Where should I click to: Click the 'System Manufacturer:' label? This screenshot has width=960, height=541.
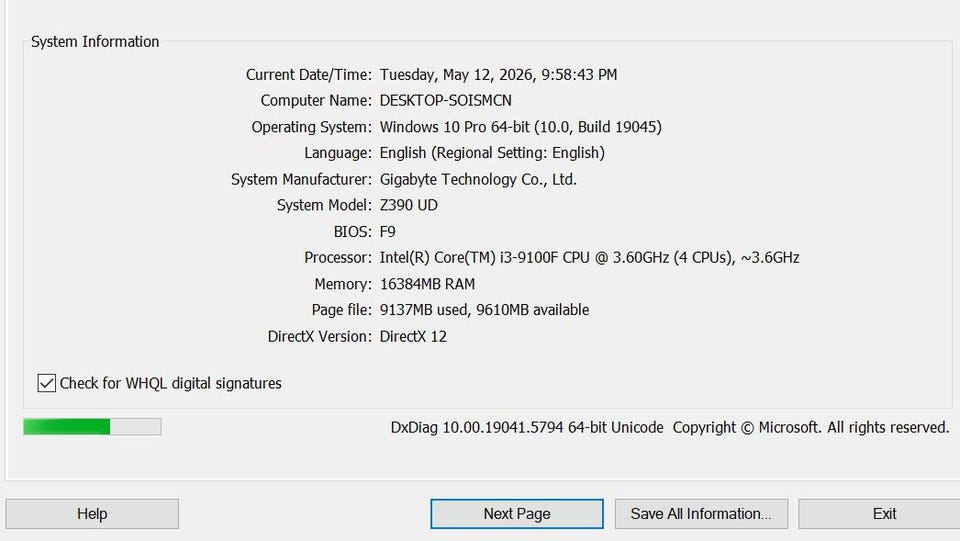coord(301,179)
